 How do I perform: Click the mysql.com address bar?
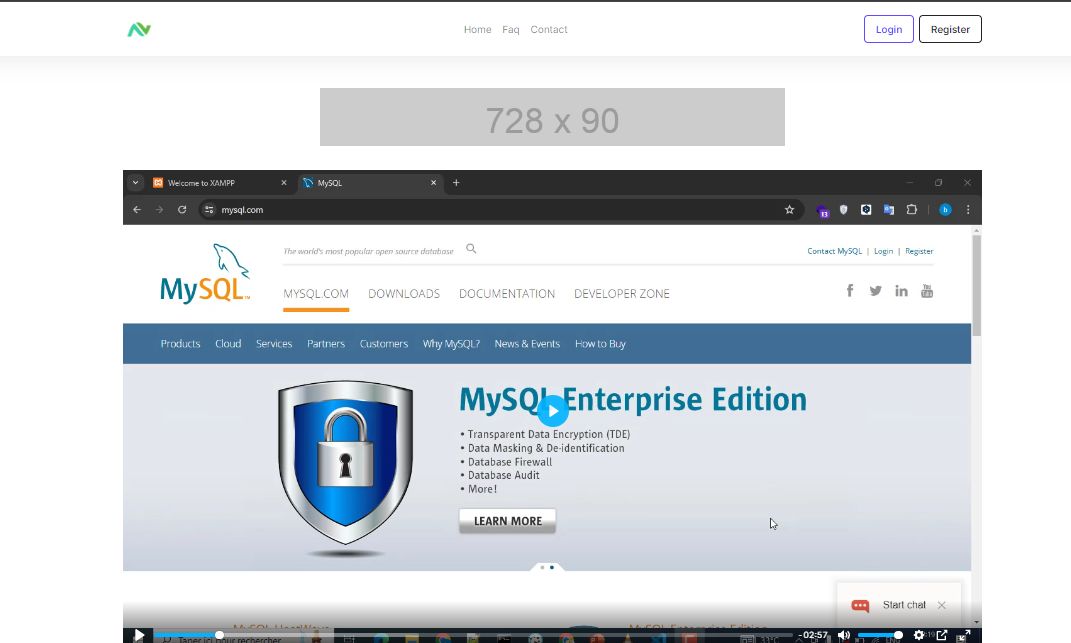coord(500,210)
